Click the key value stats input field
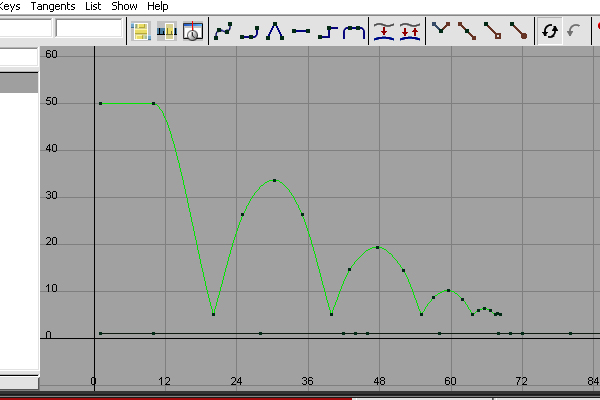Image resolution: width=600 pixels, height=400 pixels. 89,28
